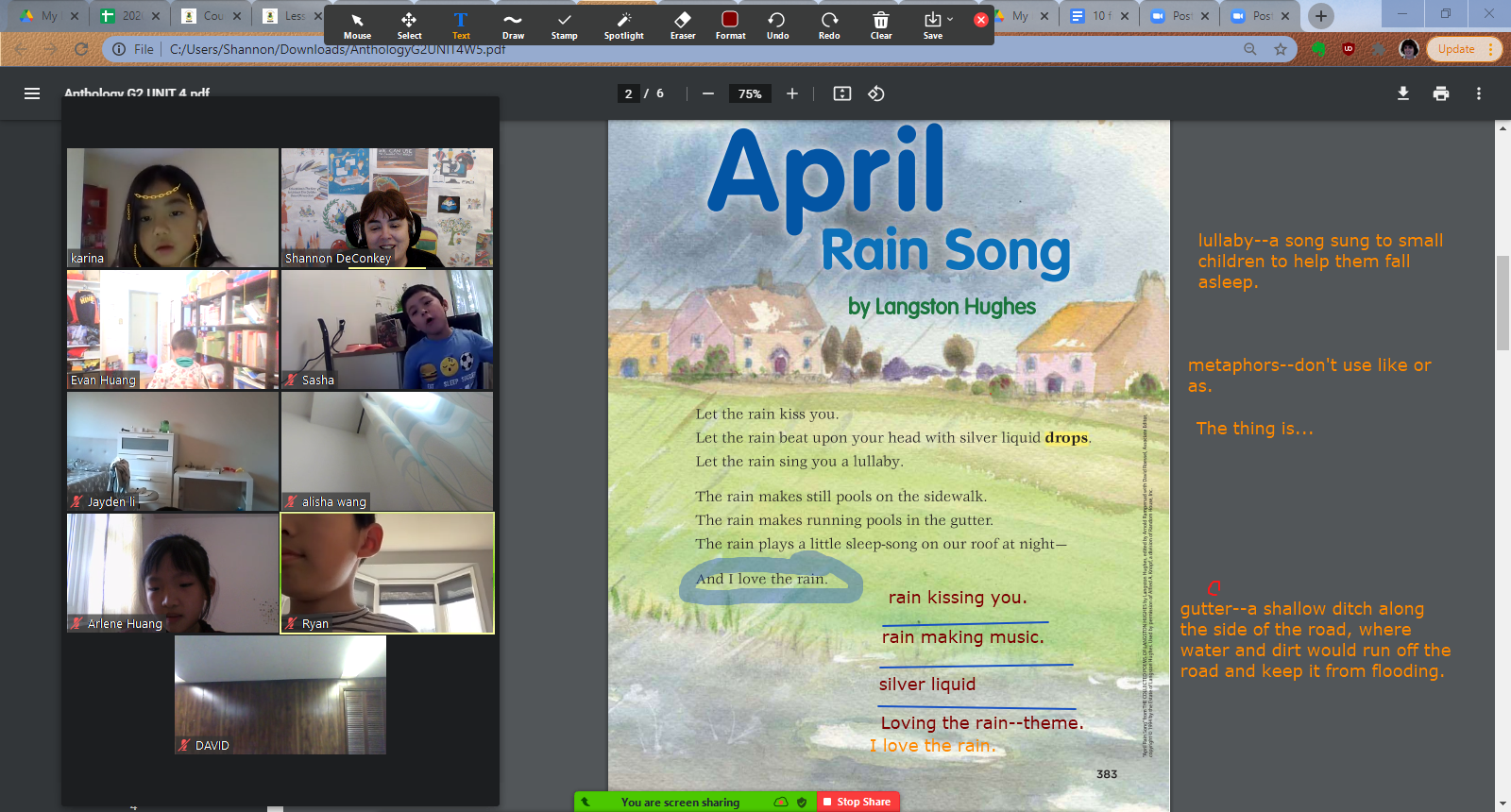Toggle fit to page in PDF viewer

tap(842, 93)
